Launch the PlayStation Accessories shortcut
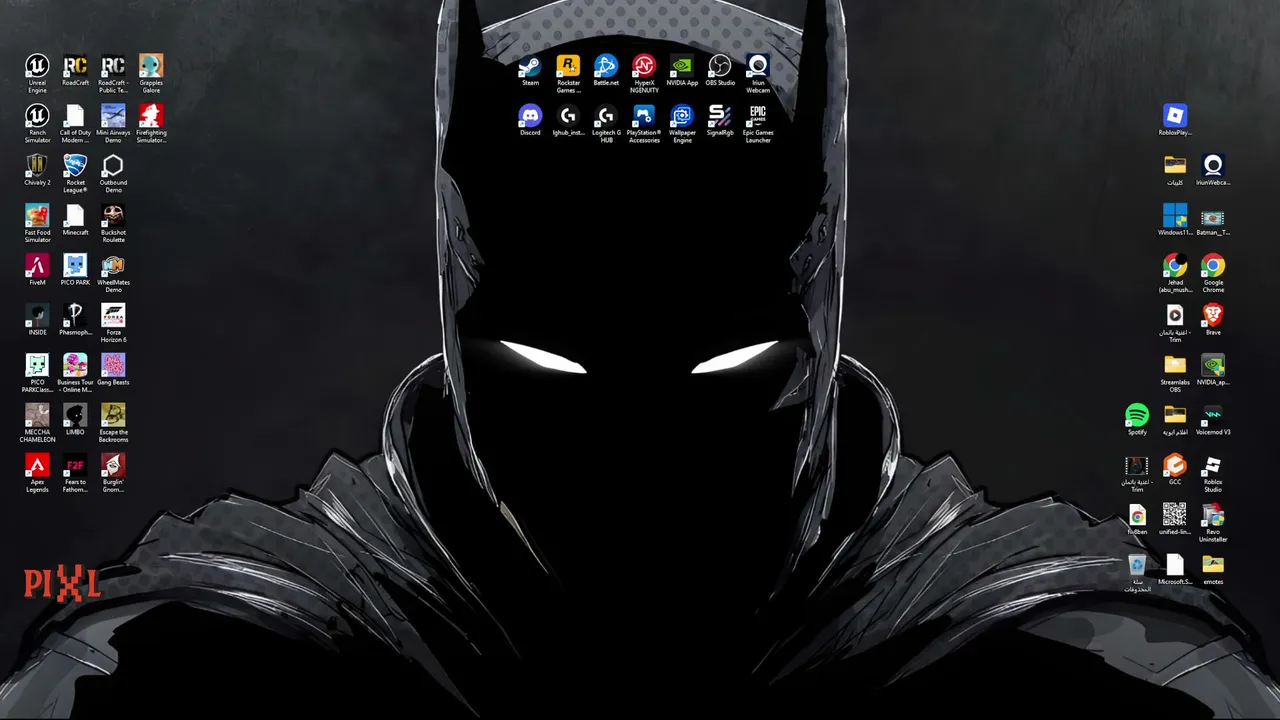1280x720 pixels. [644, 123]
